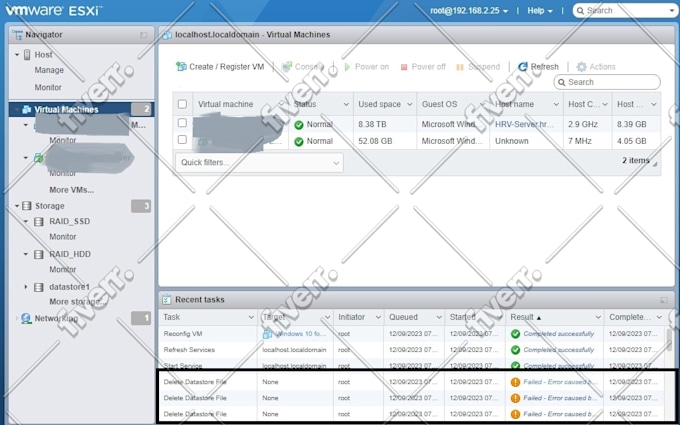The height and width of the screenshot is (425, 680).
Task: Click the RAID_SSD datastore icon
Action: (39, 222)
